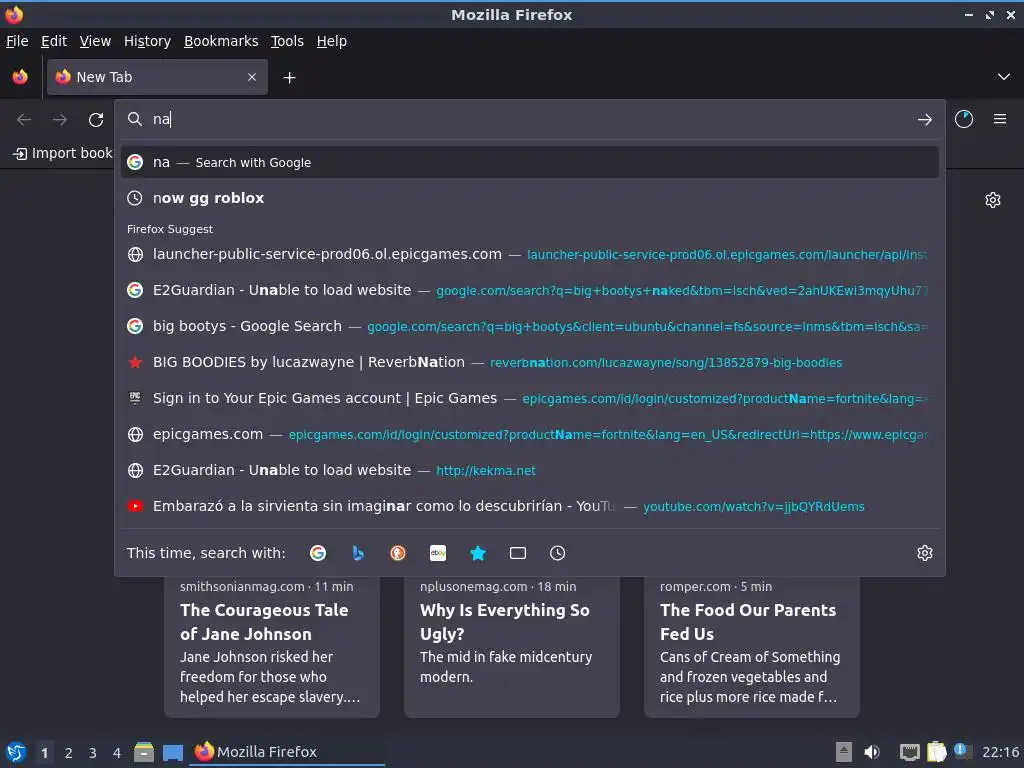Search history using the clock icon
1024x768 pixels.
(x=558, y=553)
